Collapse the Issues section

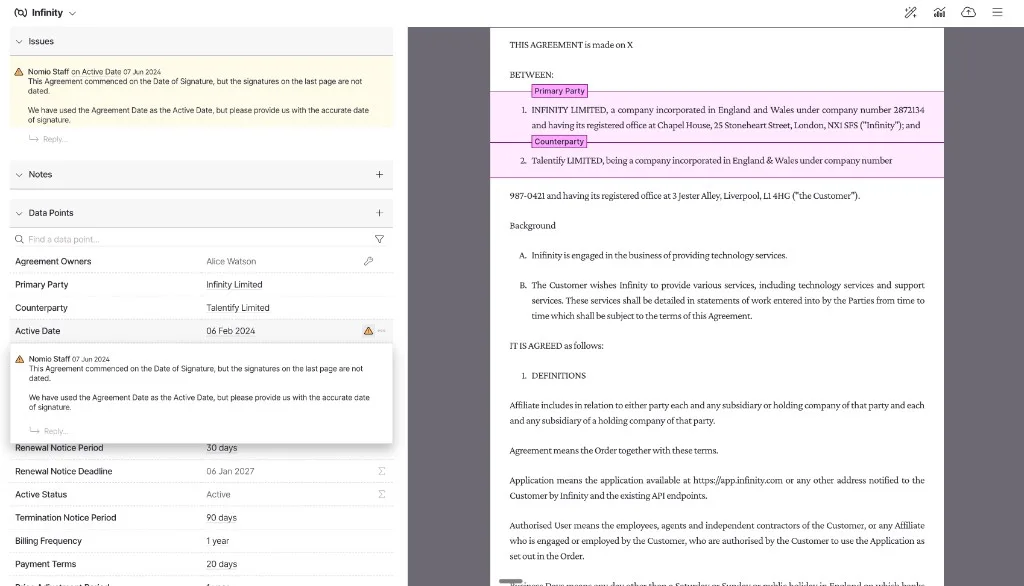pos(19,41)
